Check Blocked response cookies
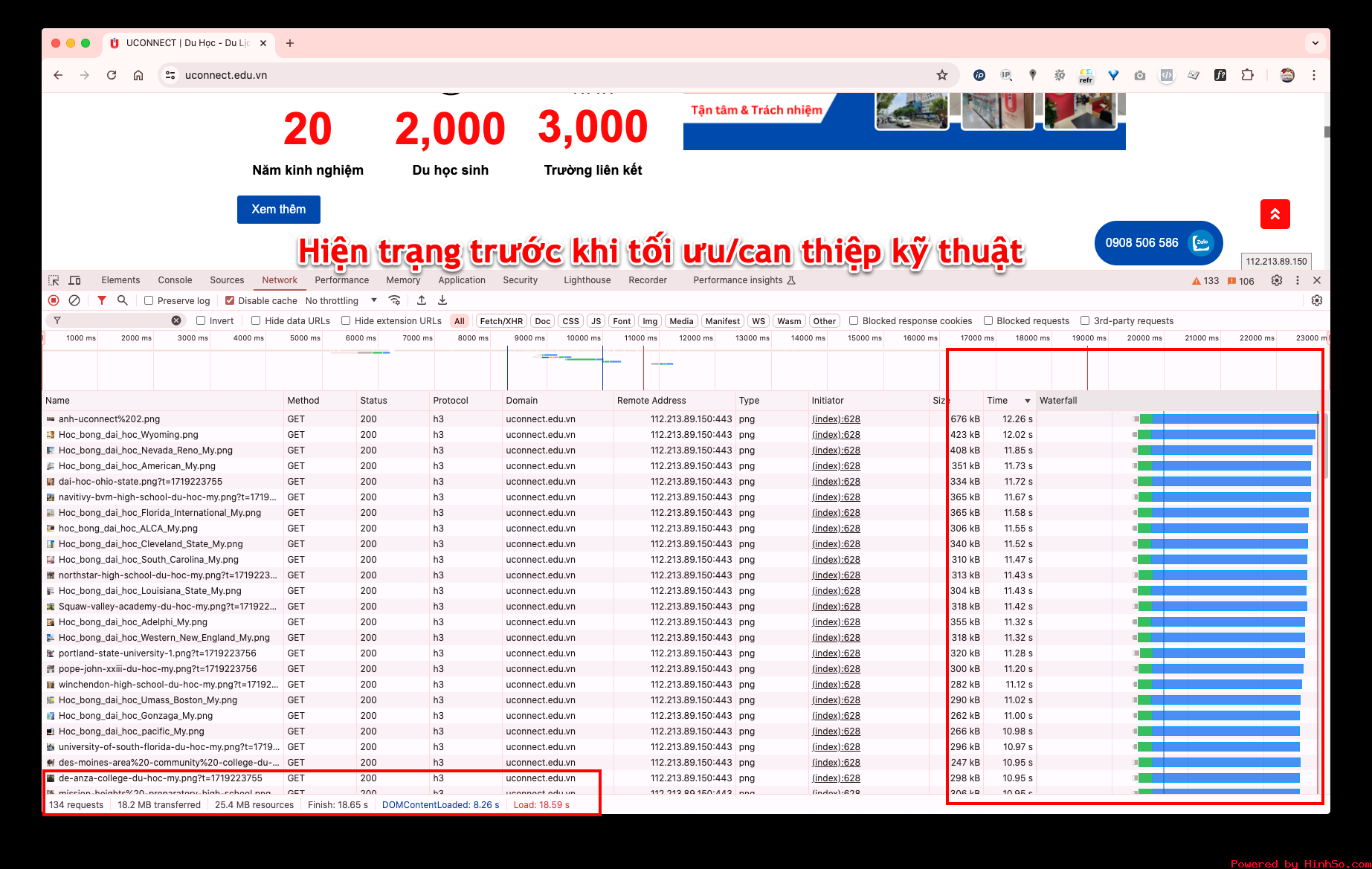1372x869 pixels. click(854, 320)
